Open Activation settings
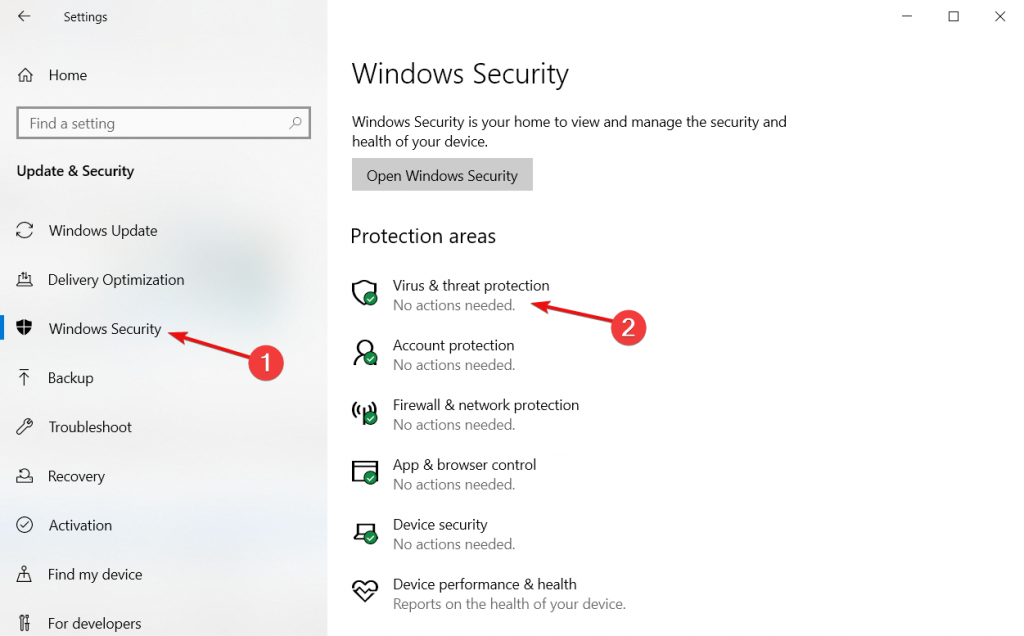Screen dimensions: 1024x636 (82, 525)
